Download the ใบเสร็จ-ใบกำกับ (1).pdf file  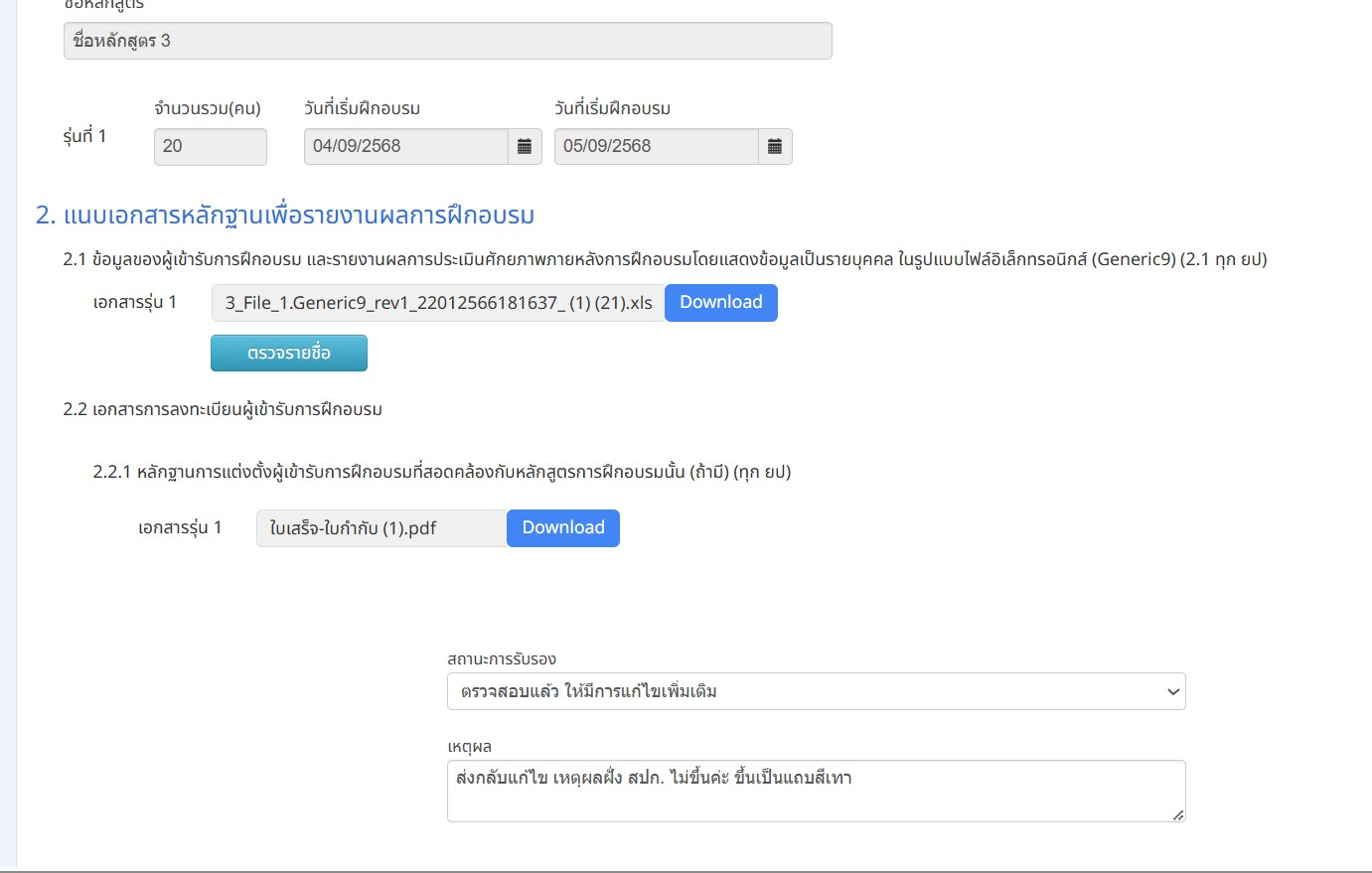point(562,528)
